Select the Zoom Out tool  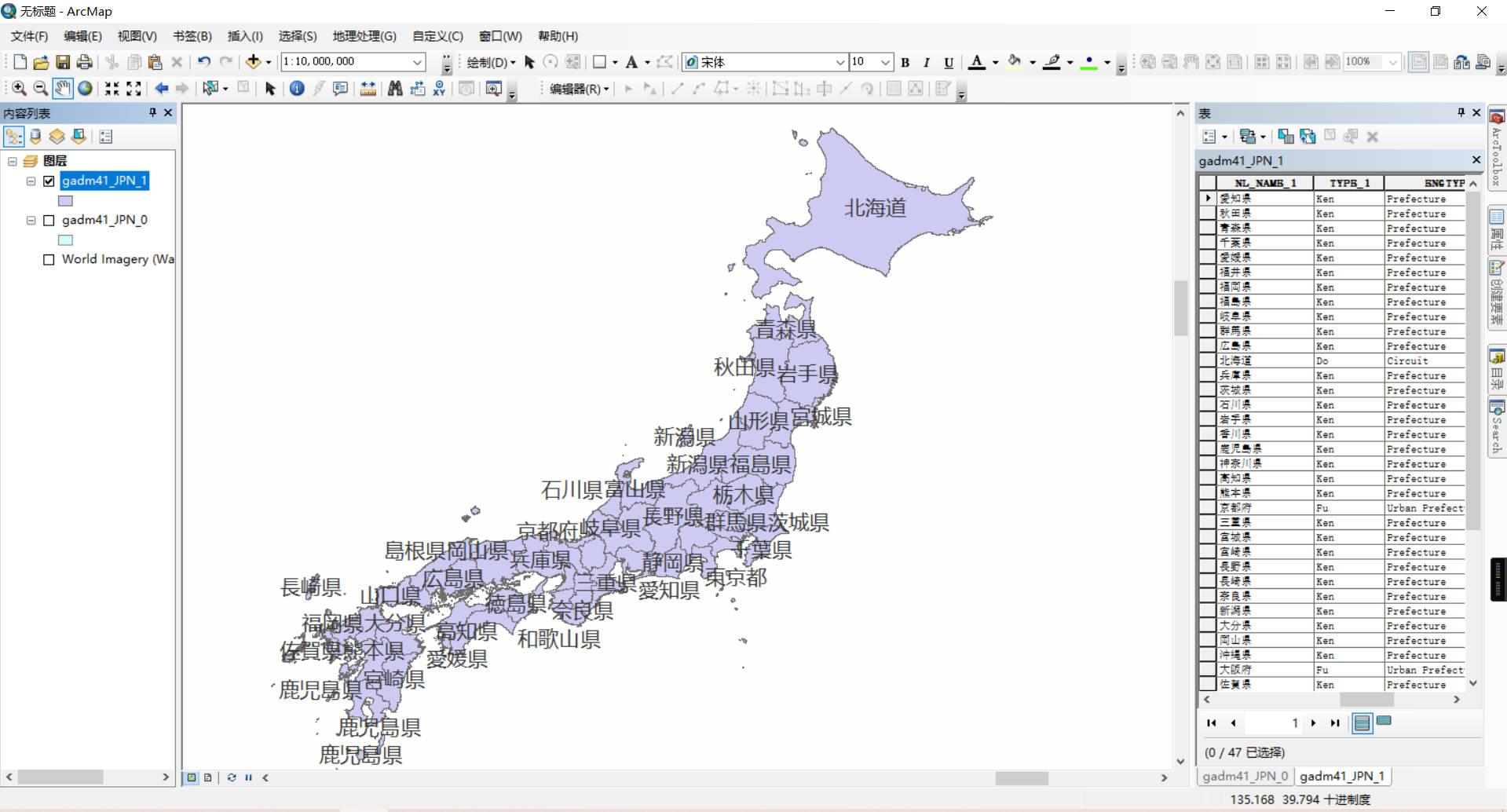point(41,89)
